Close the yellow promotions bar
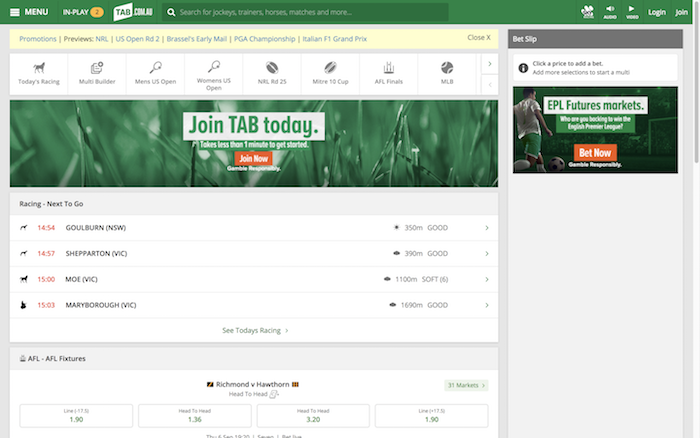Viewport: 700px width, 438px height. [479, 38]
